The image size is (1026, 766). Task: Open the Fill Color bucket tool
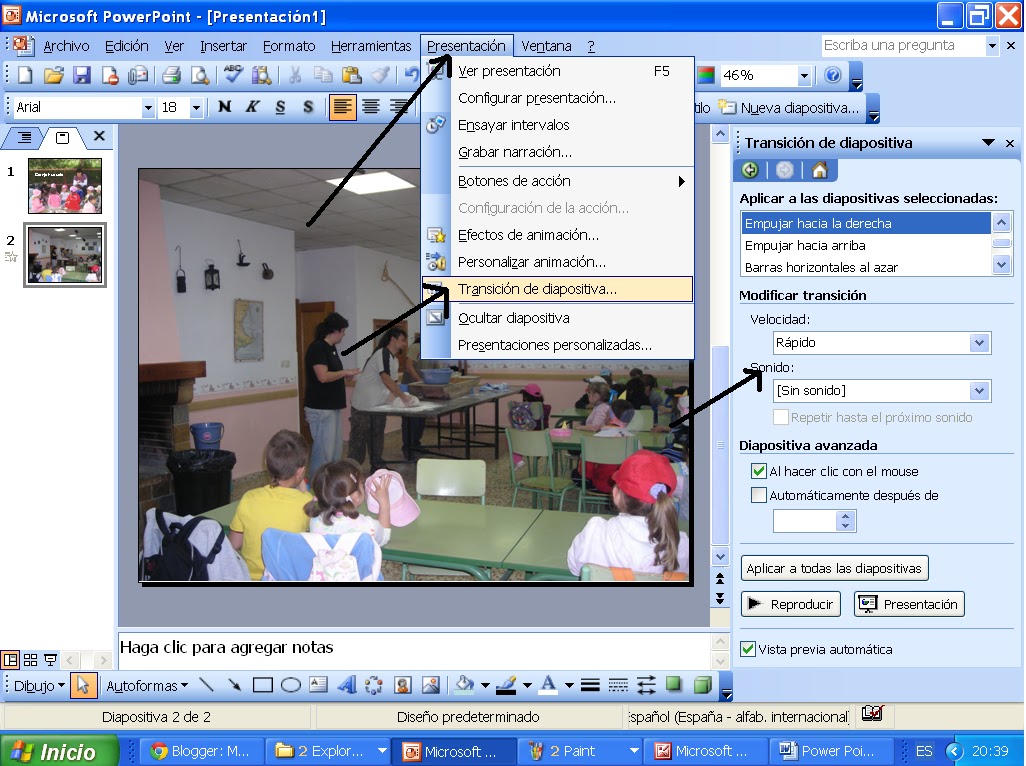[x=464, y=685]
